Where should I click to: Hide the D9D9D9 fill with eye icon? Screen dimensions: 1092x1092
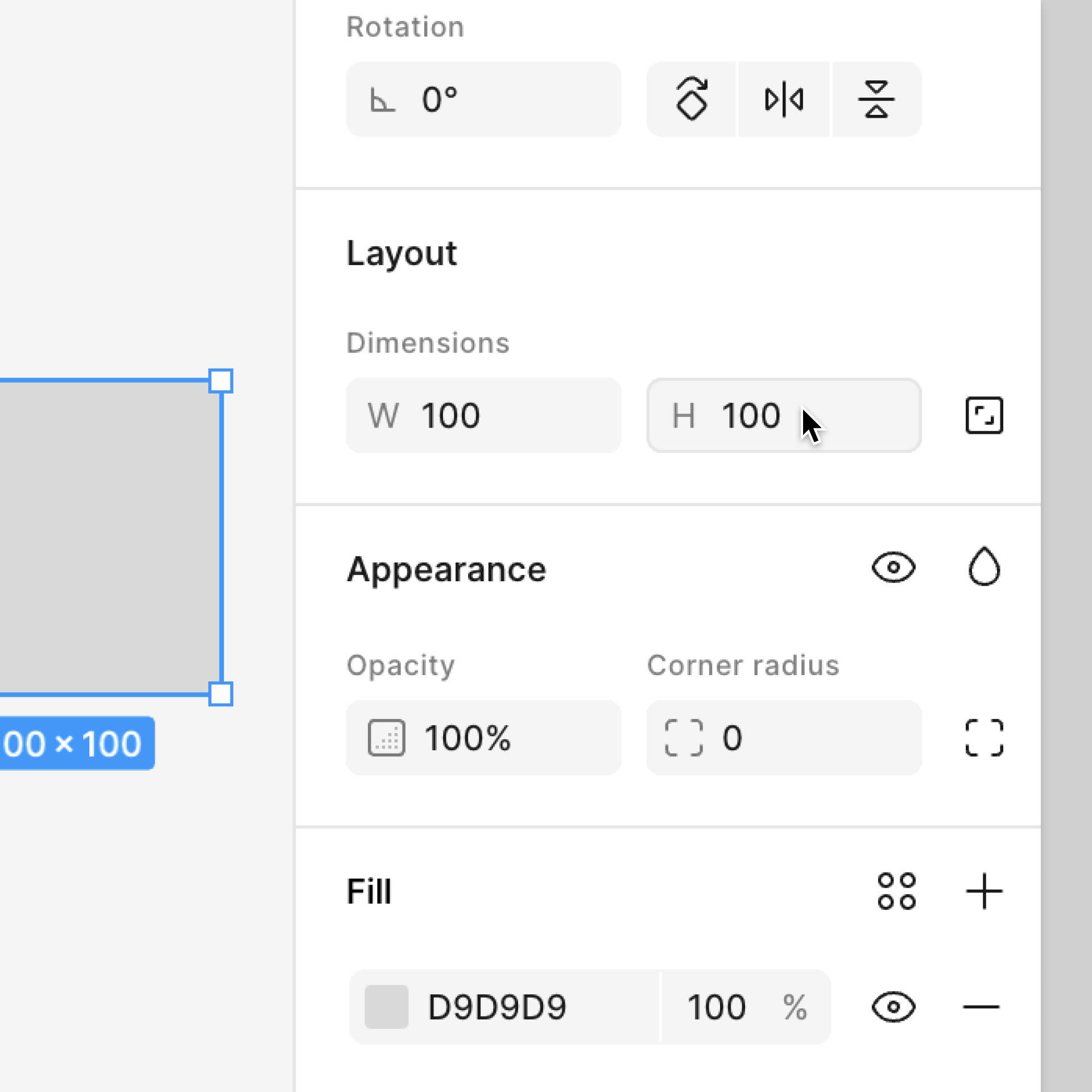[893, 1007]
